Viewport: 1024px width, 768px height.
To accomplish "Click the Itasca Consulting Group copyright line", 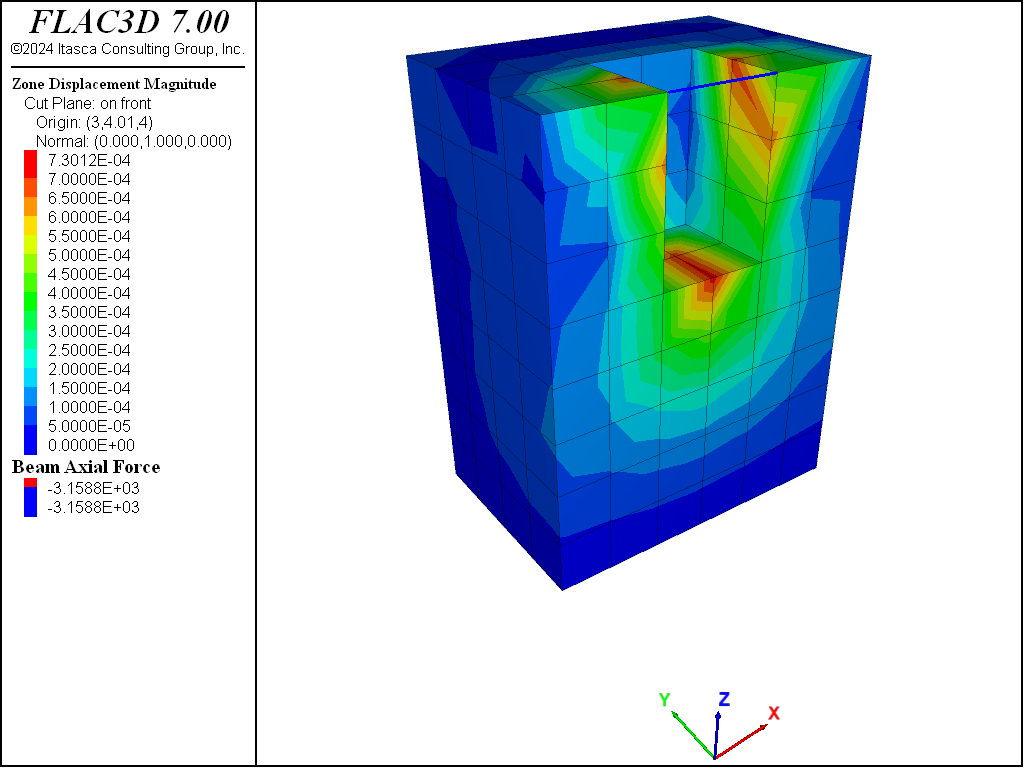I will [x=127, y=49].
